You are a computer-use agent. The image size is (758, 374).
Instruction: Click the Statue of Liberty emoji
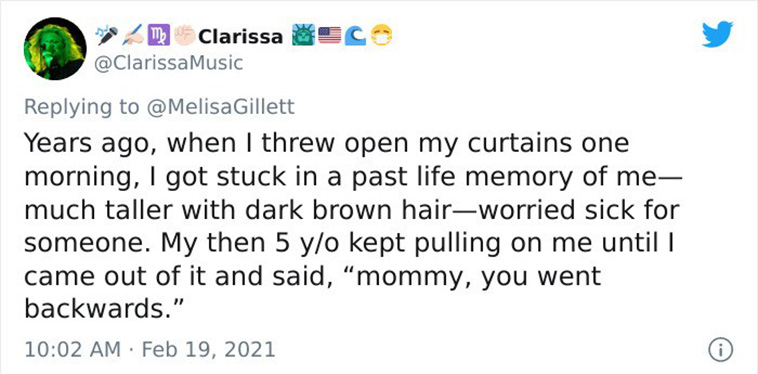(x=303, y=36)
